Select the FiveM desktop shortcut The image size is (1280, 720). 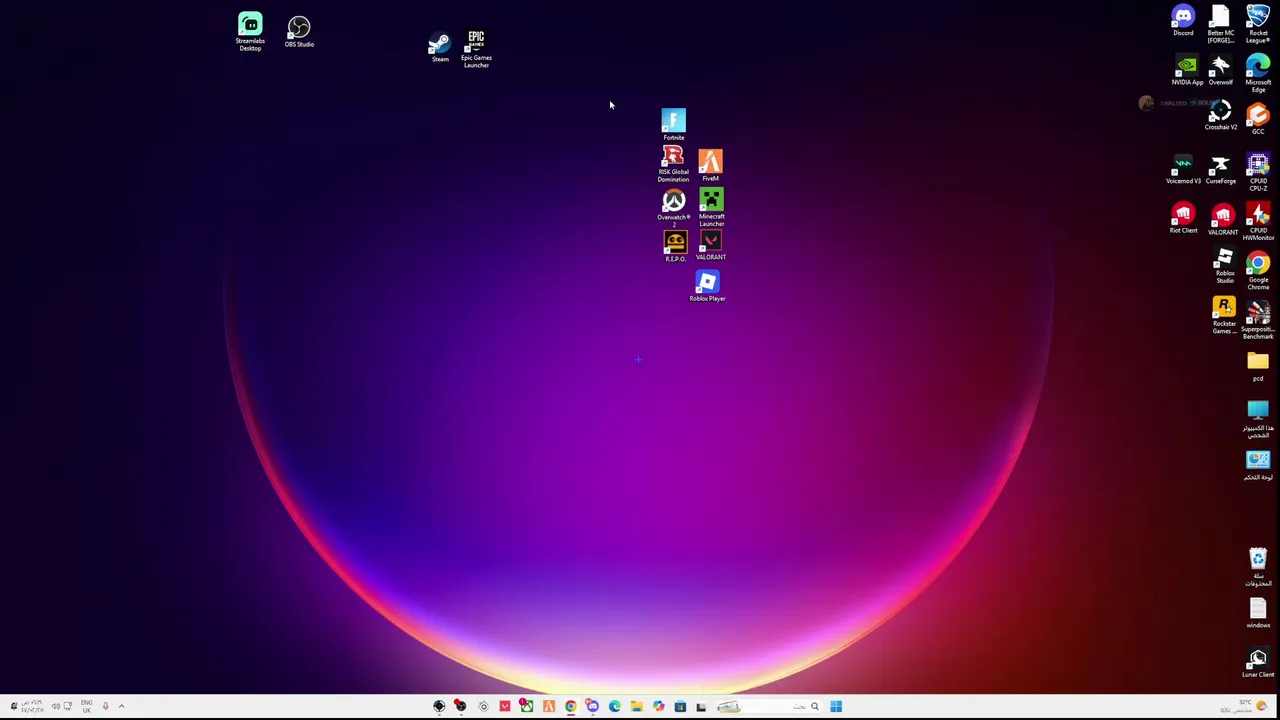710,166
